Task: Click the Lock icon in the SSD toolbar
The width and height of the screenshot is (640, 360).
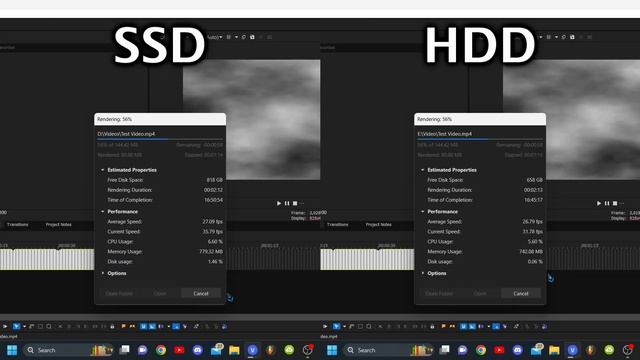Action: 112,326
